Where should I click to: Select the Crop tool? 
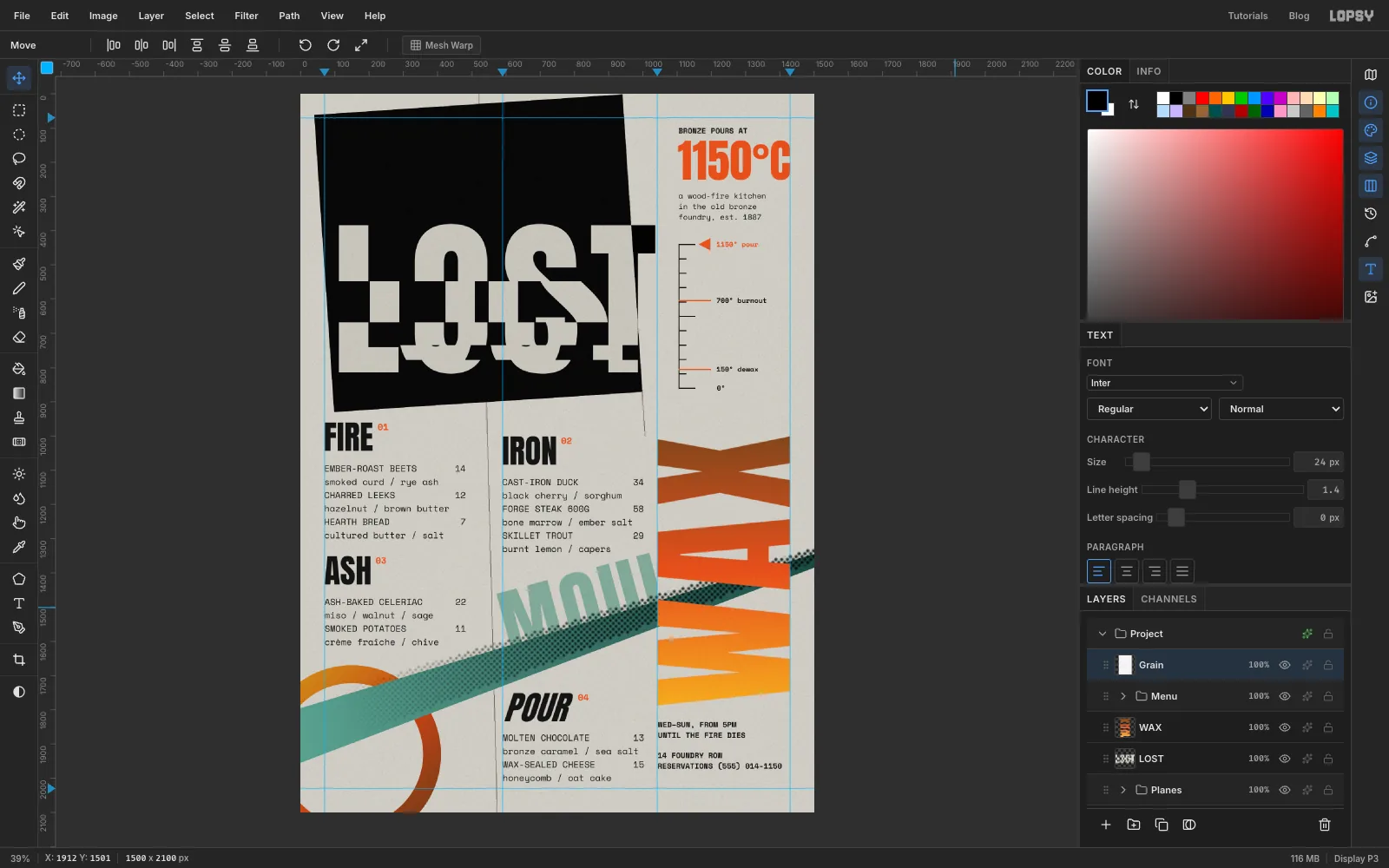click(19, 660)
